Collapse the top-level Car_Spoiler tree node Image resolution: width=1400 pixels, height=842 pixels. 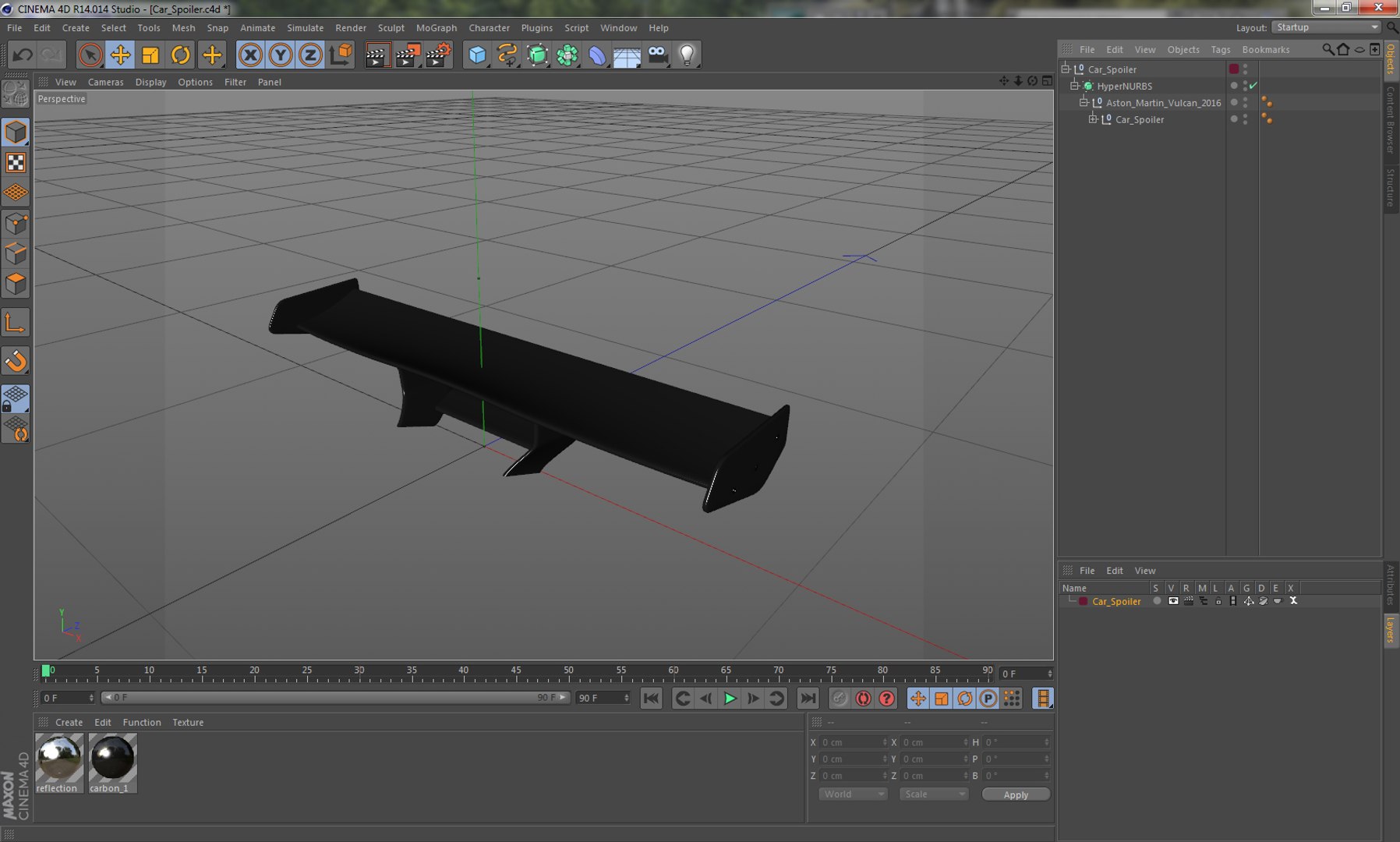(1066, 69)
